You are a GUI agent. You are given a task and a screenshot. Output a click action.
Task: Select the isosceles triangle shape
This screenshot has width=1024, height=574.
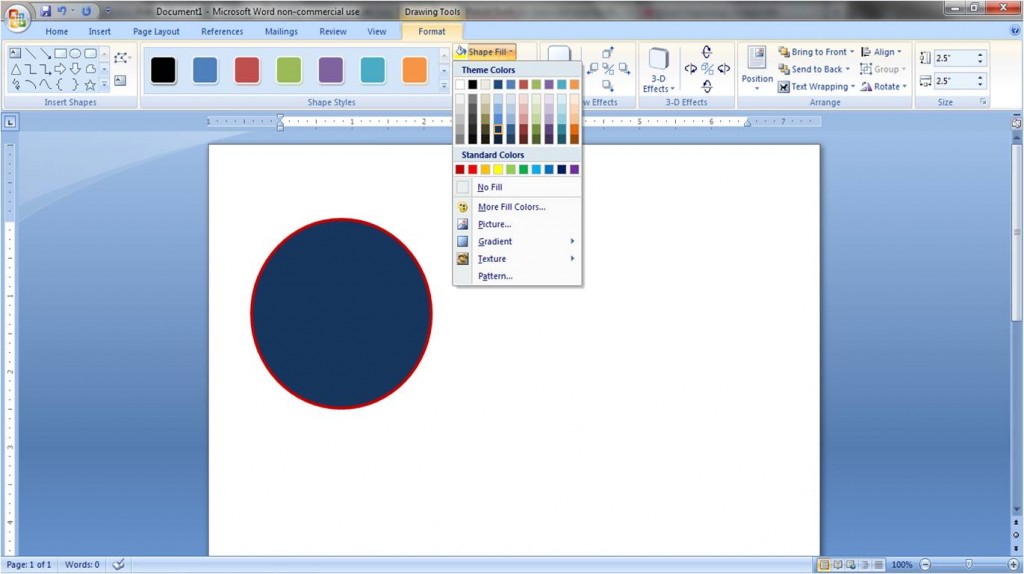16,69
